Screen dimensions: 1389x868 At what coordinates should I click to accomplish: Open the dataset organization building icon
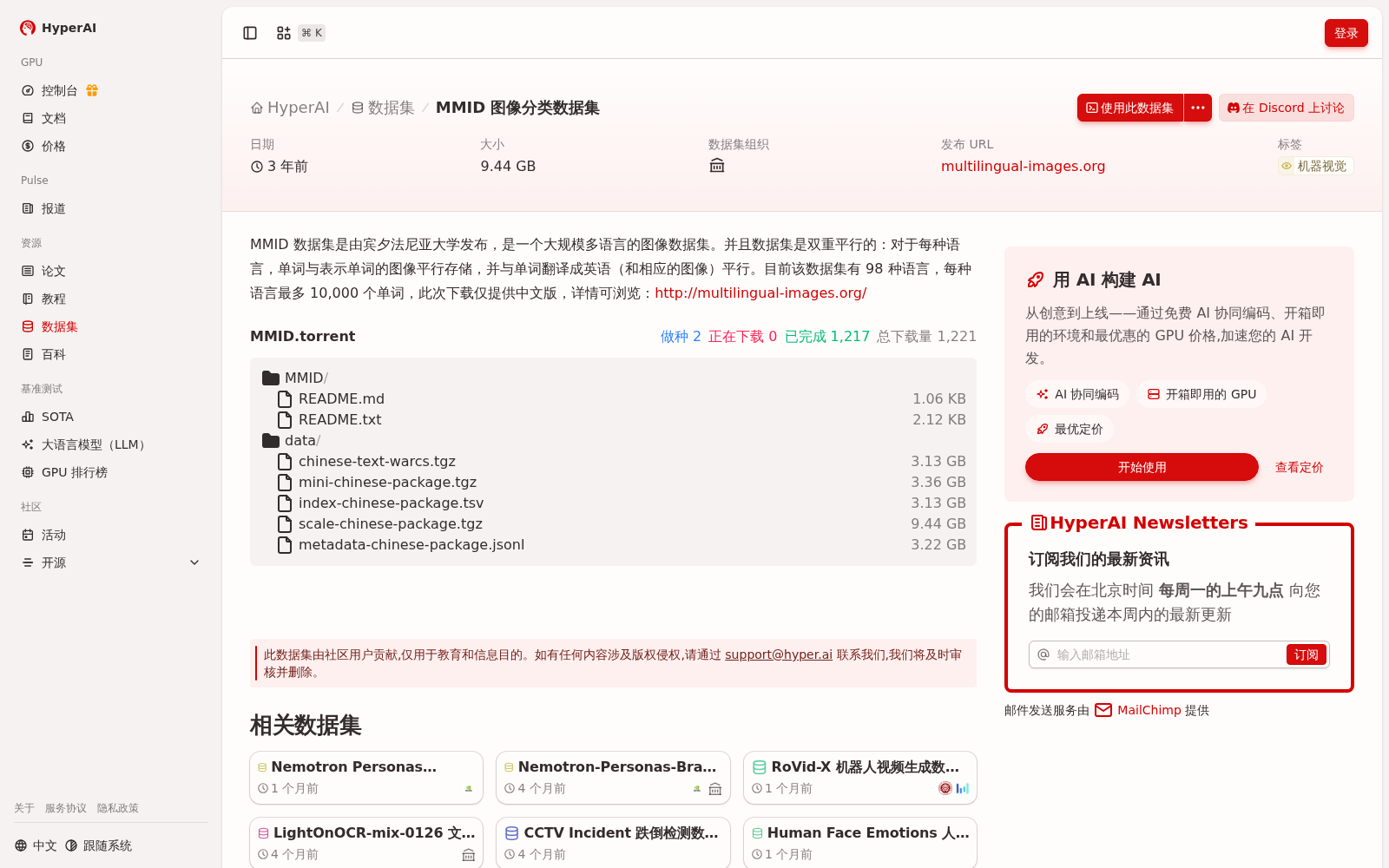(717, 166)
